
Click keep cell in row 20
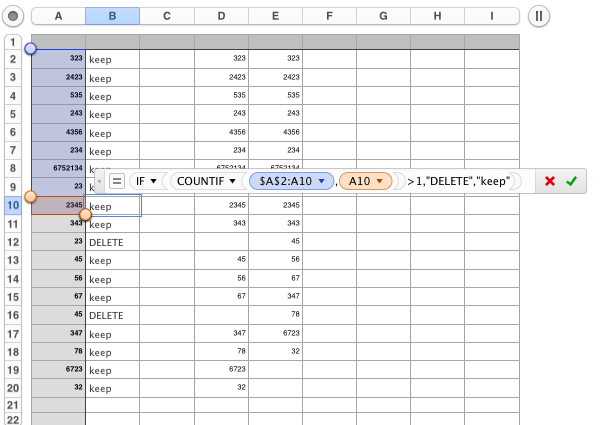pyautogui.click(x=112, y=388)
